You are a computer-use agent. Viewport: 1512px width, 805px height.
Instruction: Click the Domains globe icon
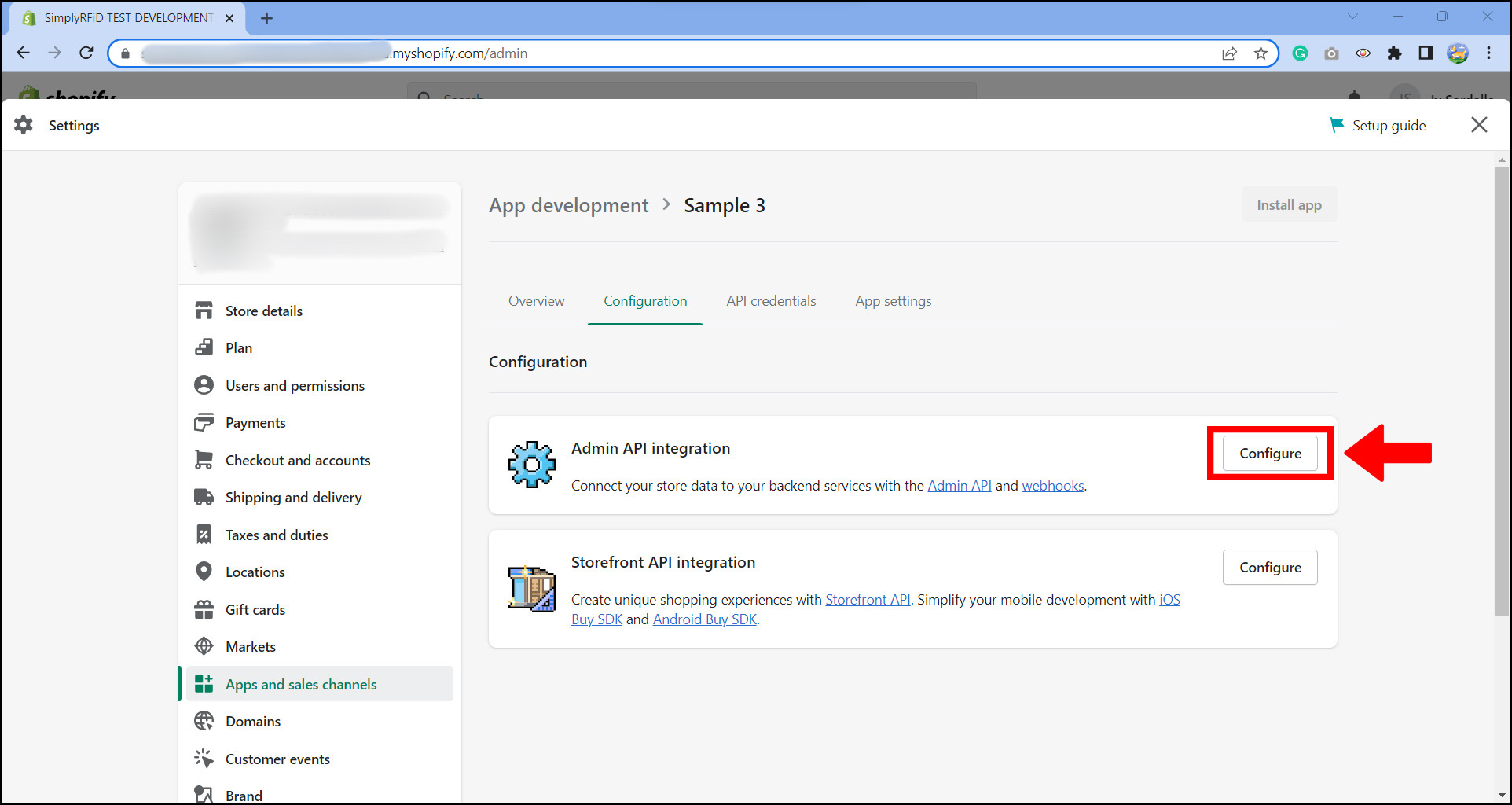pyautogui.click(x=204, y=721)
